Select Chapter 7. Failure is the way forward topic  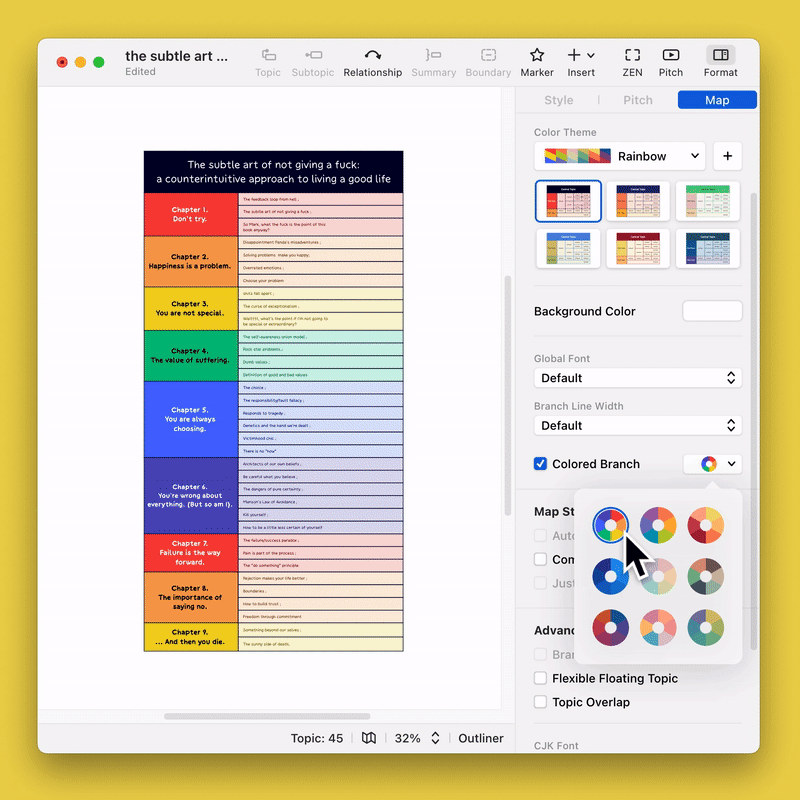[191, 553]
